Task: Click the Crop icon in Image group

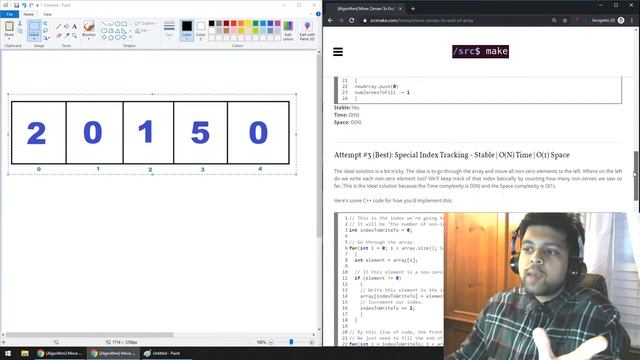Action: click(x=45, y=24)
